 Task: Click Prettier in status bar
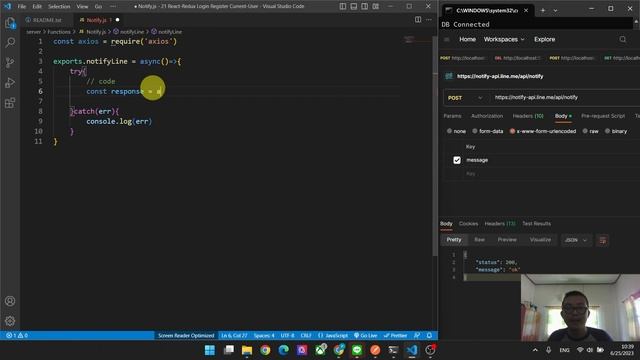click(395, 336)
